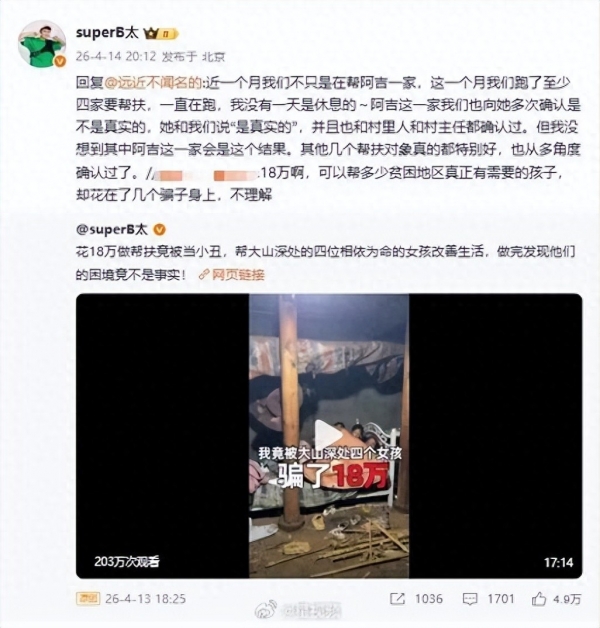This screenshot has height=628, width=600.
Task: Click the chain link icon before 网页链接
Action: coord(204,275)
